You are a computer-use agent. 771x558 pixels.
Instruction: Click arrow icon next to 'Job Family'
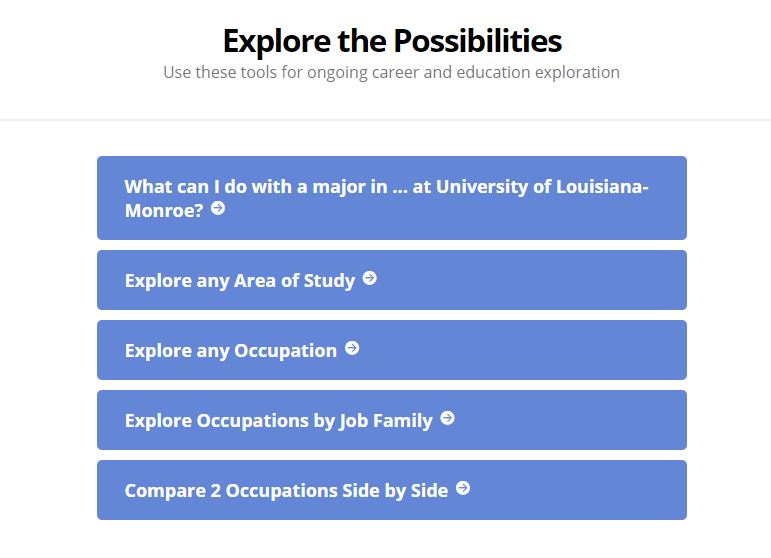pos(447,418)
